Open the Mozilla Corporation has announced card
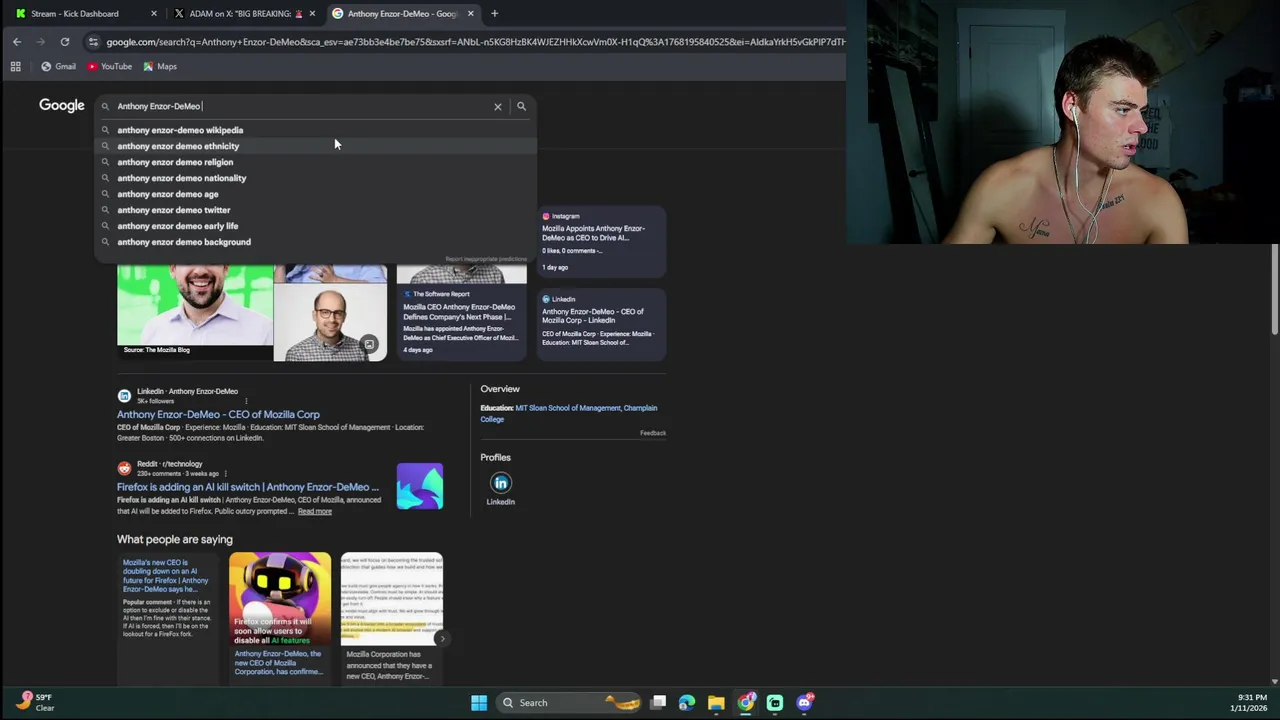 392,617
